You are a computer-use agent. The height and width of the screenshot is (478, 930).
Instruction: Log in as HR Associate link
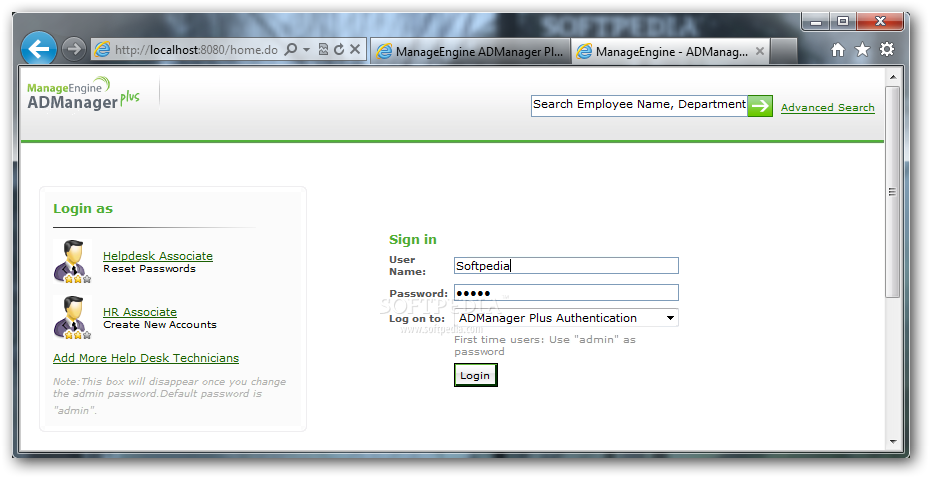click(140, 312)
